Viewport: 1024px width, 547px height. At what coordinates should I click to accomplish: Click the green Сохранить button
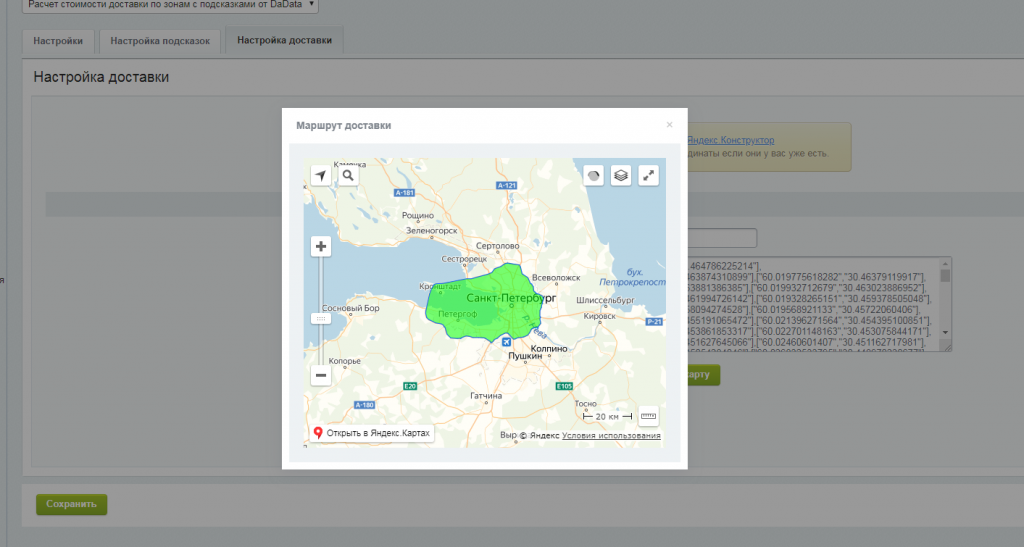pos(71,504)
